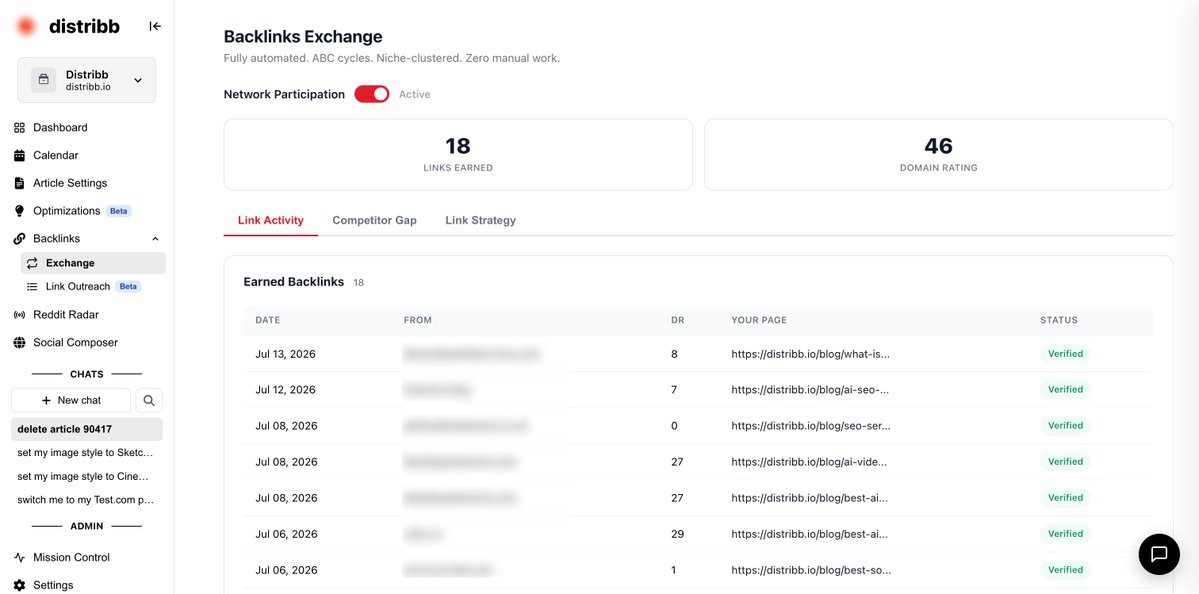Open link distribb.io/blog/ai-vide...
Viewport: 1199px width, 594px height.
tap(809, 462)
